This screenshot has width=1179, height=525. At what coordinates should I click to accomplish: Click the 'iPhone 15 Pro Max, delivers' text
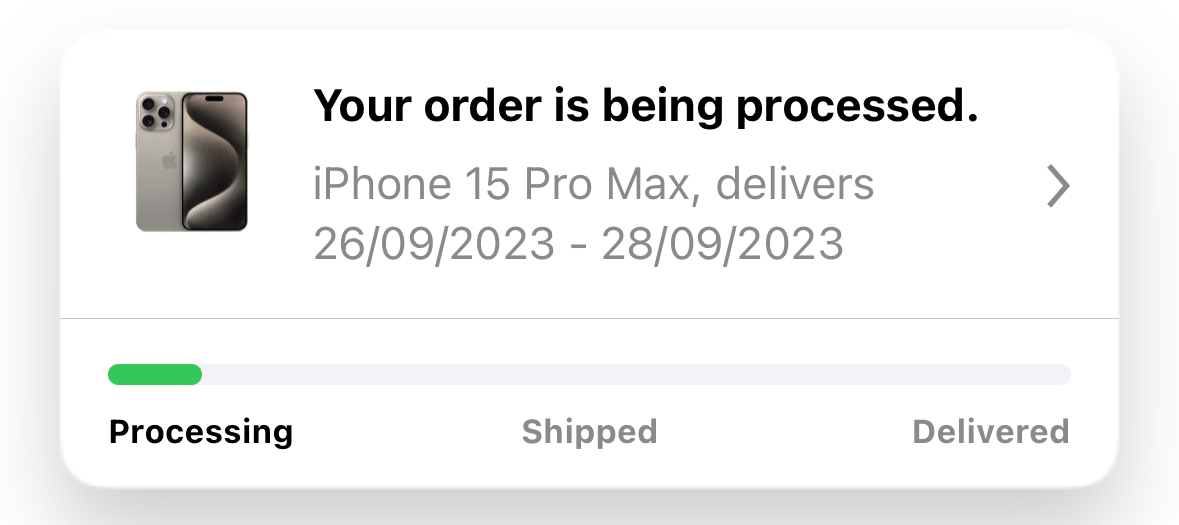pyautogui.click(x=593, y=184)
